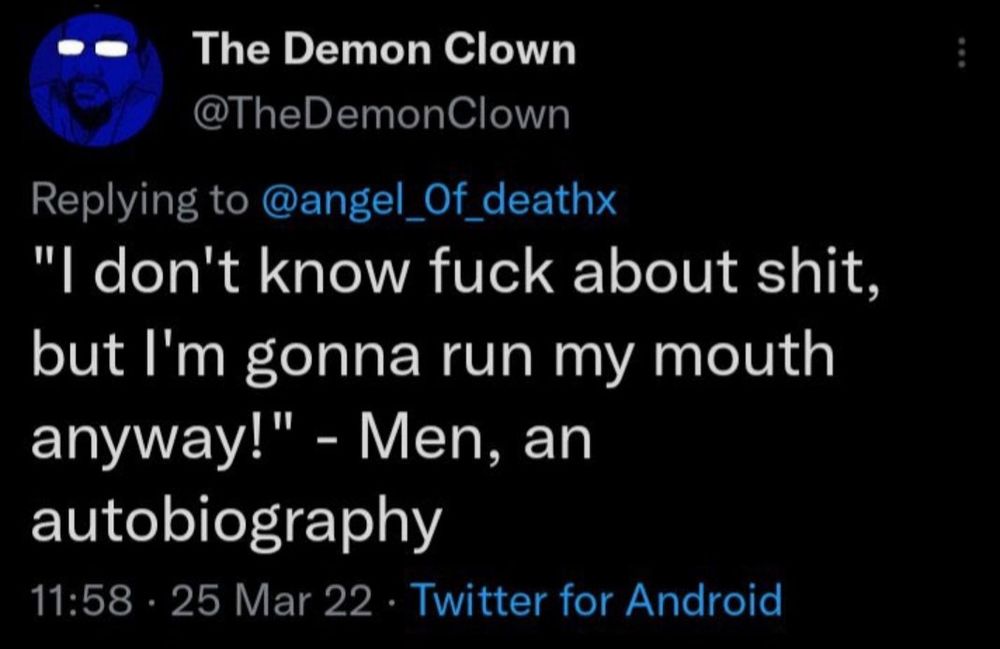
Task: Select the display name The Demon Clown
Action: pyautogui.click(x=385, y=49)
